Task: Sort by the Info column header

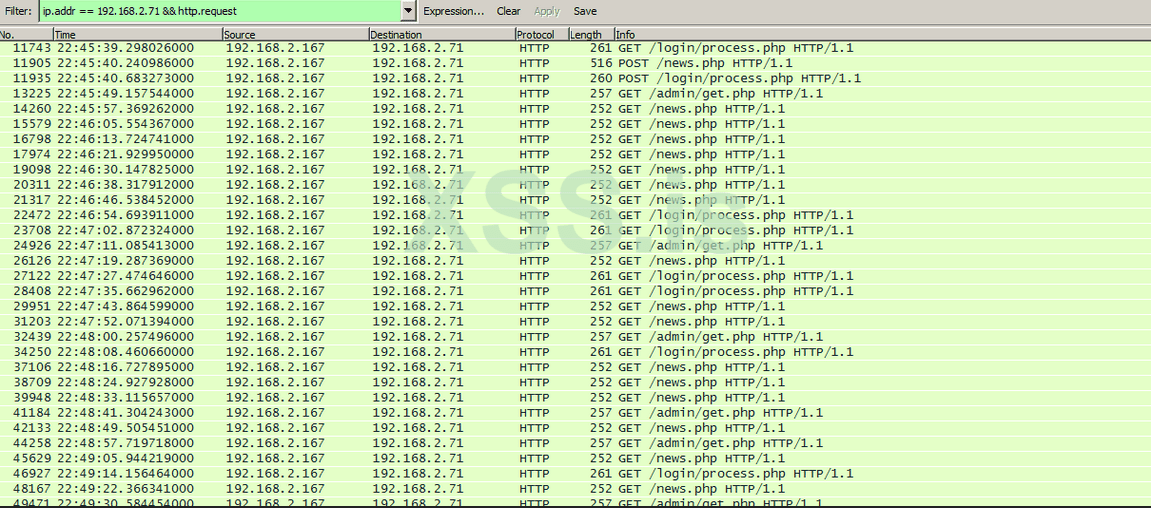Action: click(x=882, y=35)
